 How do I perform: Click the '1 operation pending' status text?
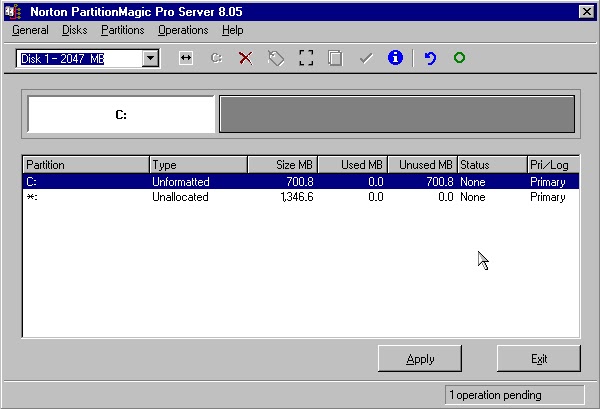[495, 395]
